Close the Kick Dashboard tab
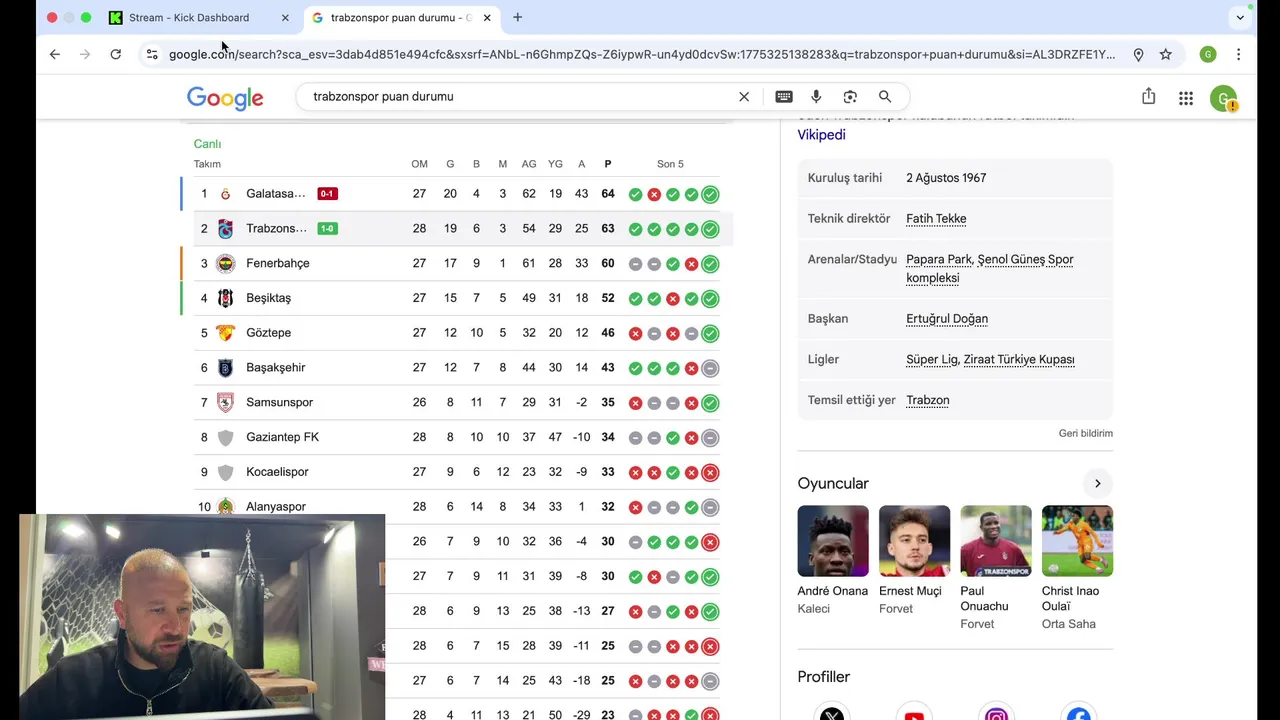Screen dimensions: 1280x720 click(x=285, y=18)
